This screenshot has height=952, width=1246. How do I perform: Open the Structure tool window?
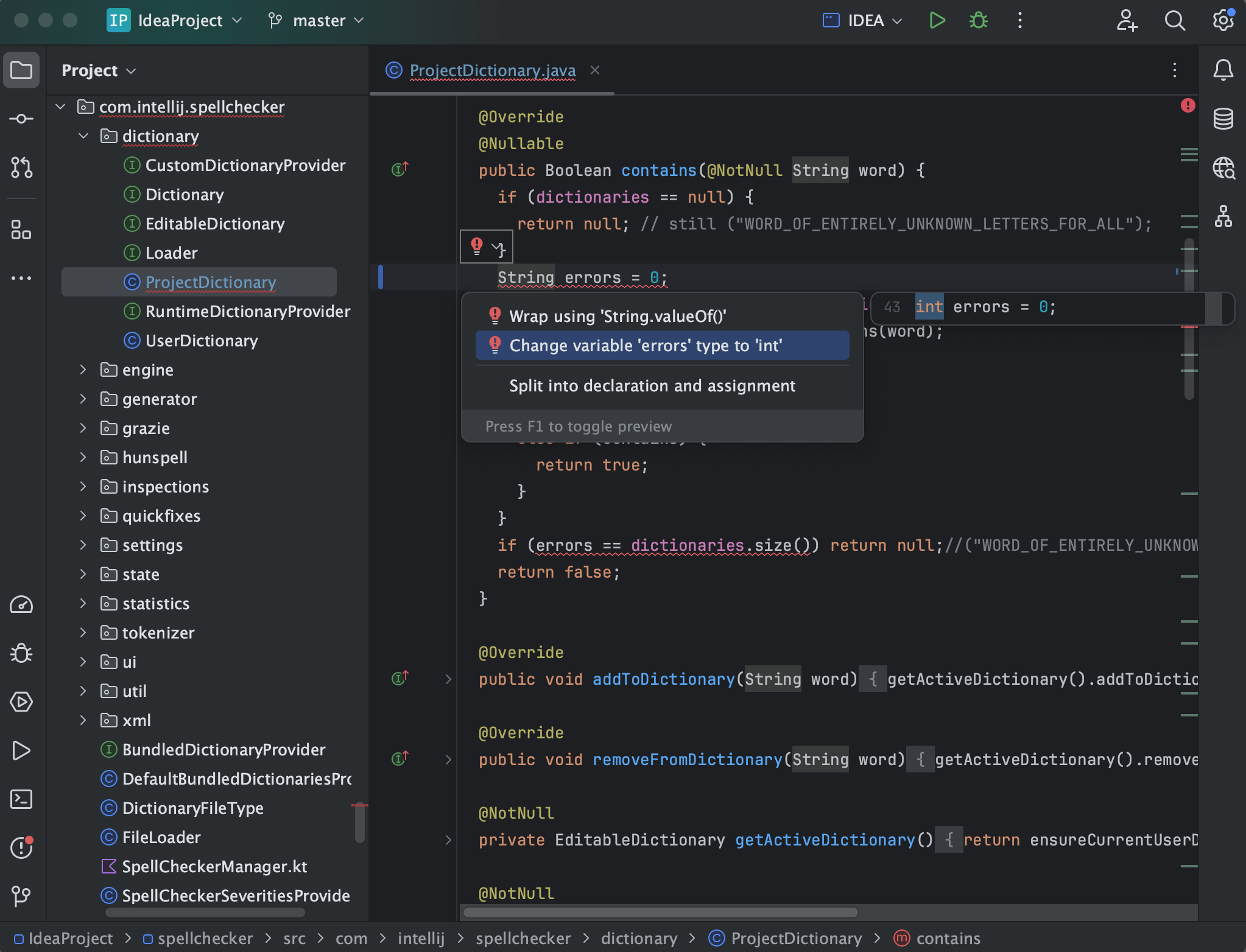click(x=1223, y=217)
